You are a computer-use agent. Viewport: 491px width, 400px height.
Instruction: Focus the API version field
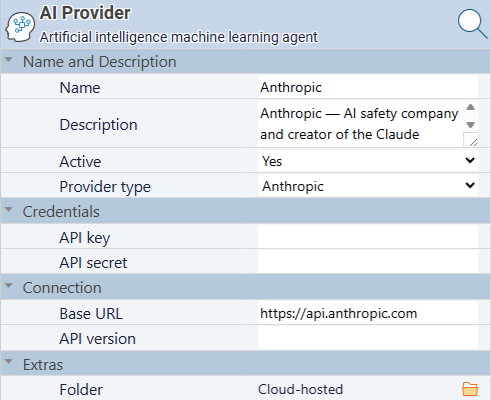click(x=368, y=338)
